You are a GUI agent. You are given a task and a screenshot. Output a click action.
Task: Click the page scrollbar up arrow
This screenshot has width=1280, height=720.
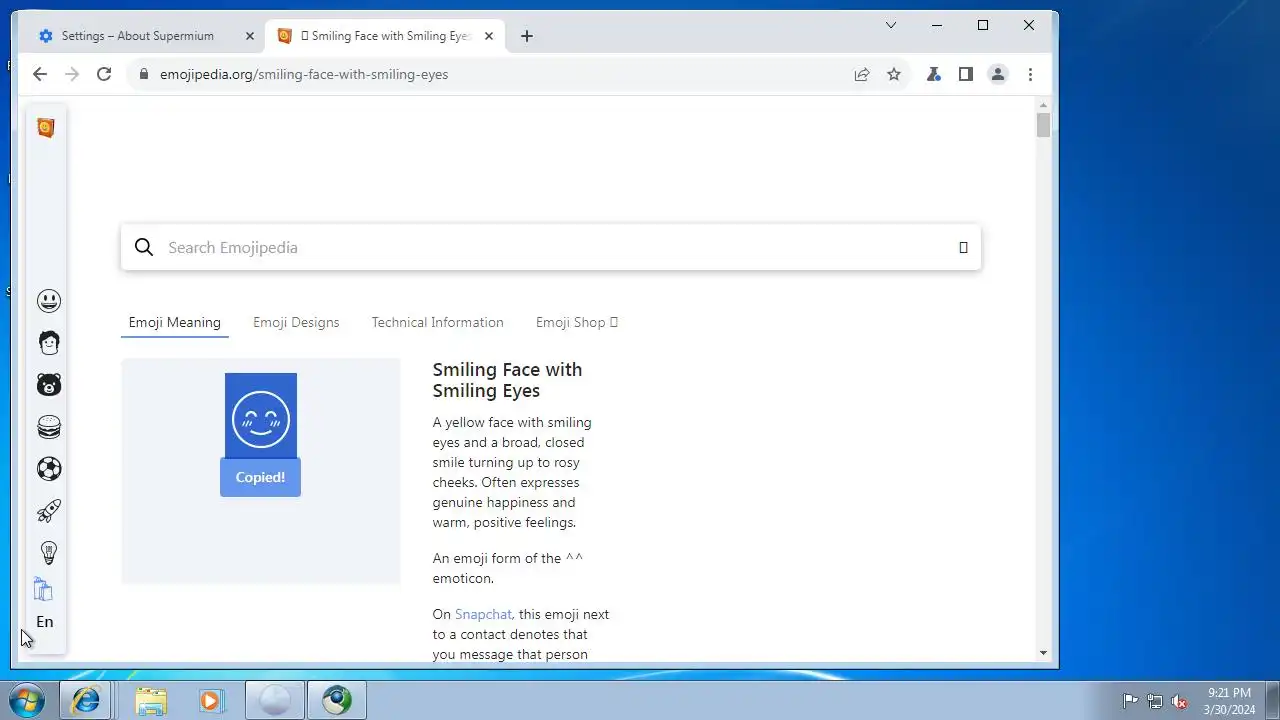pyautogui.click(x=1043, y=105)
